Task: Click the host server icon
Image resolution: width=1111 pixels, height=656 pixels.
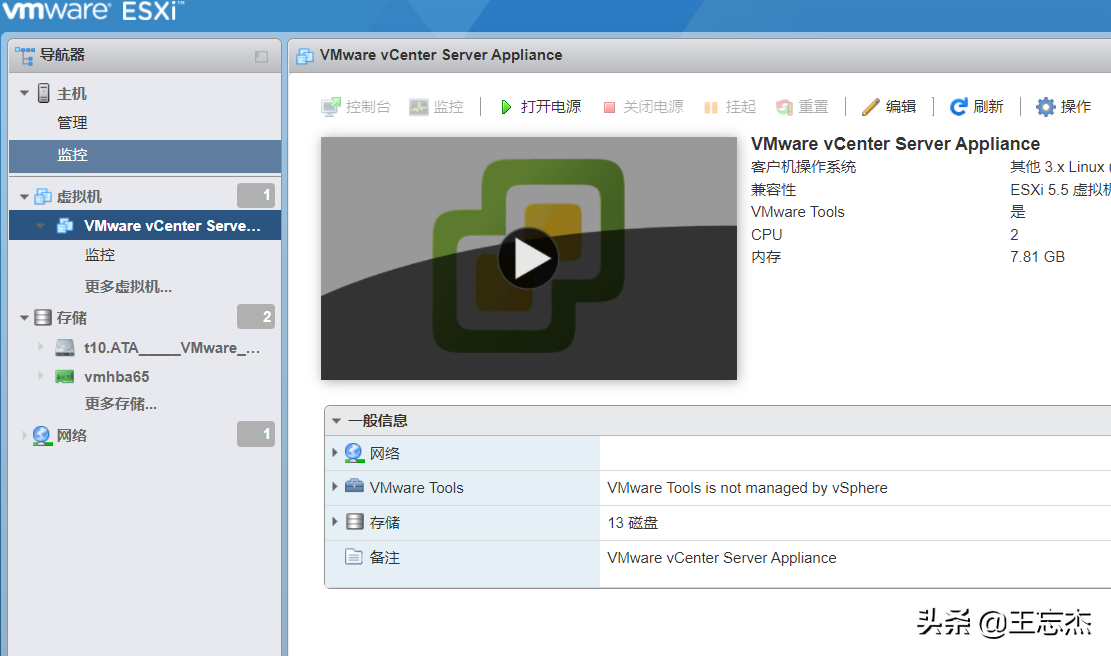Action: (44, 93)
